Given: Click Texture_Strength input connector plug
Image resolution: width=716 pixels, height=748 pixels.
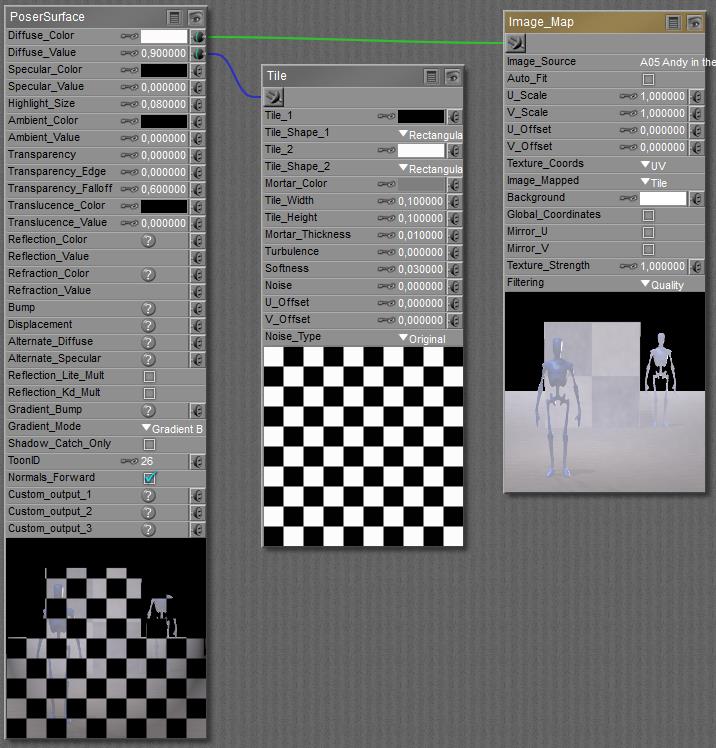Looking at the screenshot, I should pyautogui.click(x=696, y=266).
